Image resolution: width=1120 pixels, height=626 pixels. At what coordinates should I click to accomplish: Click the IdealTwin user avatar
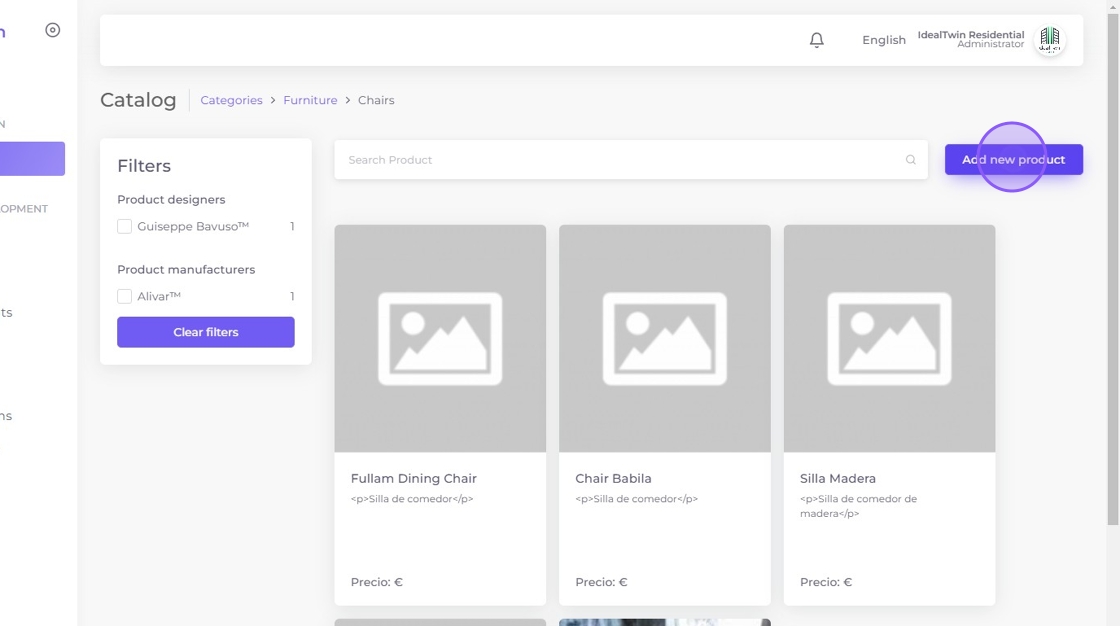[x=1049, y=40]
